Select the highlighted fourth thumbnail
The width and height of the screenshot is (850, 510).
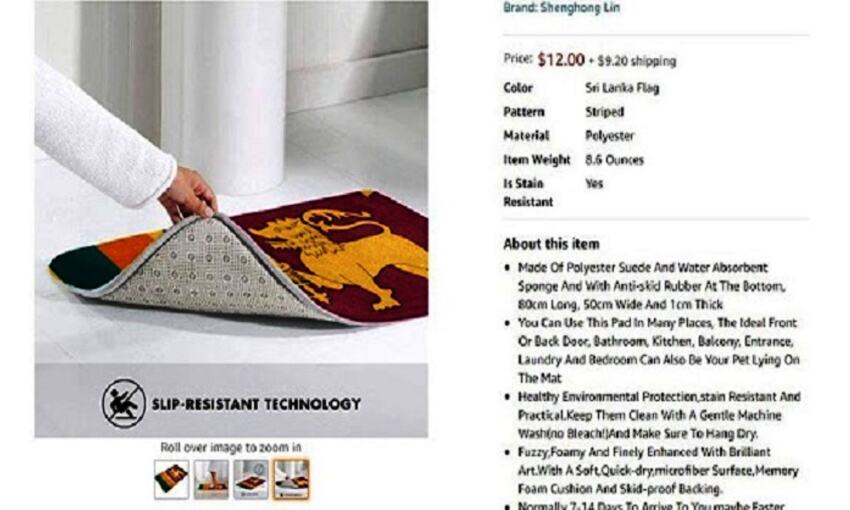tap(291, 479)
